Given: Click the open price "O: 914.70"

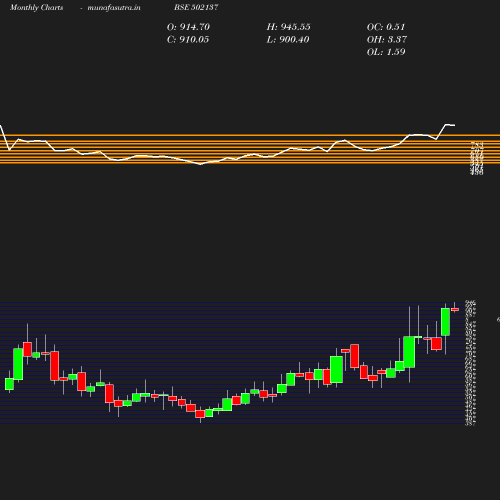Looking at the screenshot, I should pos(188,27).
